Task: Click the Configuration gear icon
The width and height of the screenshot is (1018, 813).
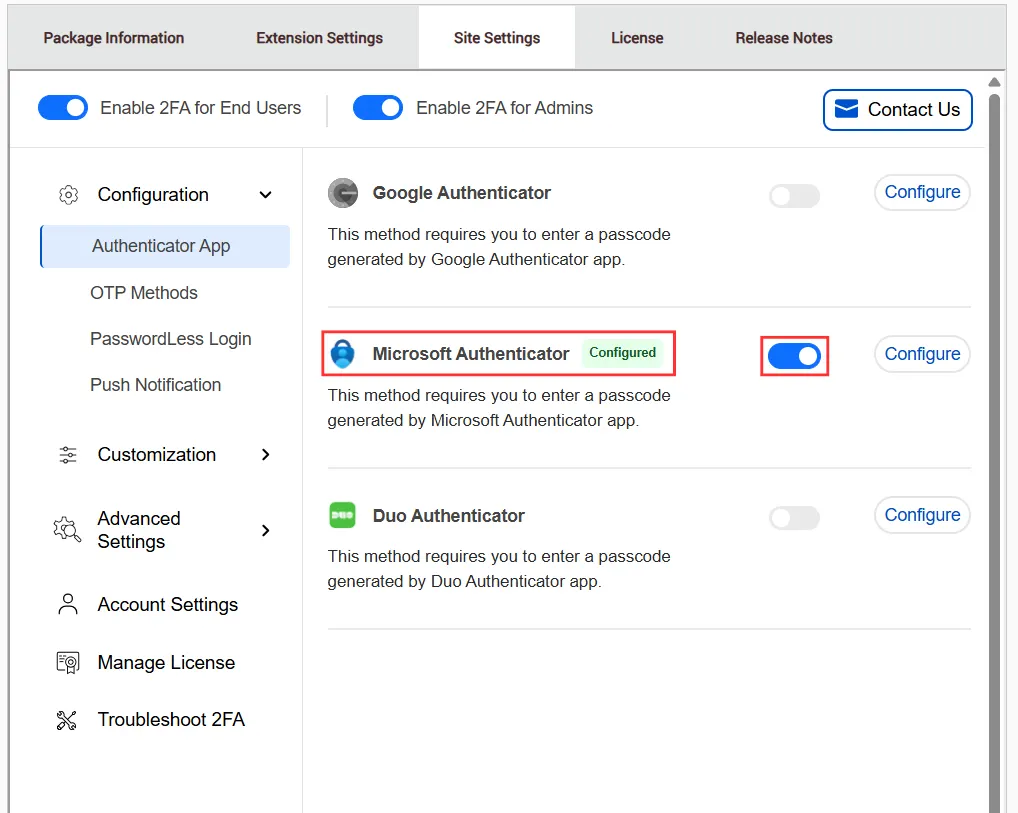Action: pos(68,194)
